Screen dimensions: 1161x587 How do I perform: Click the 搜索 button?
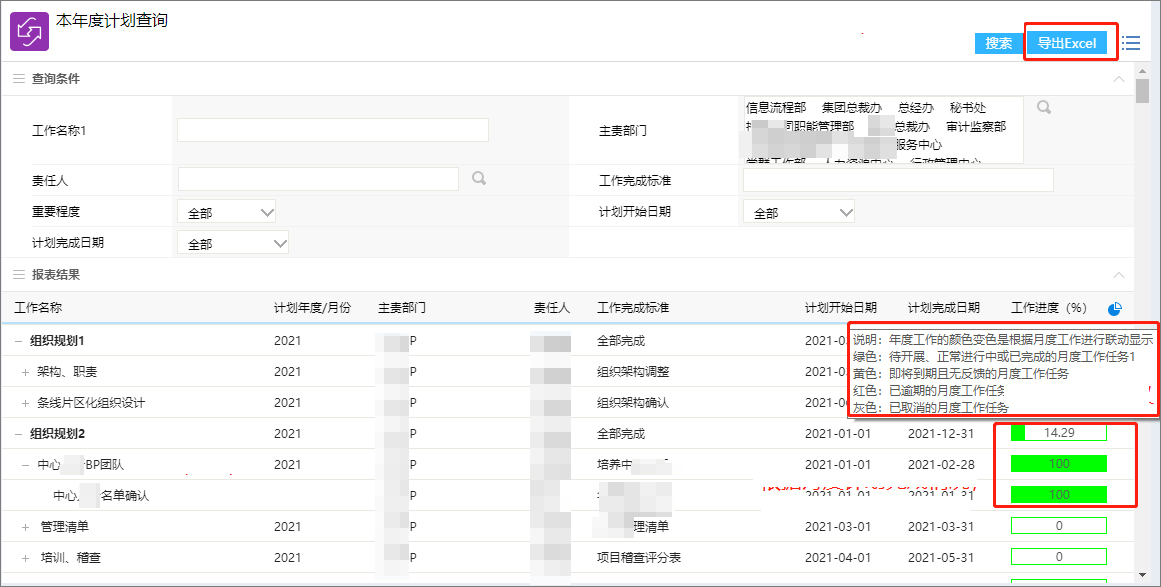(997, 43)
